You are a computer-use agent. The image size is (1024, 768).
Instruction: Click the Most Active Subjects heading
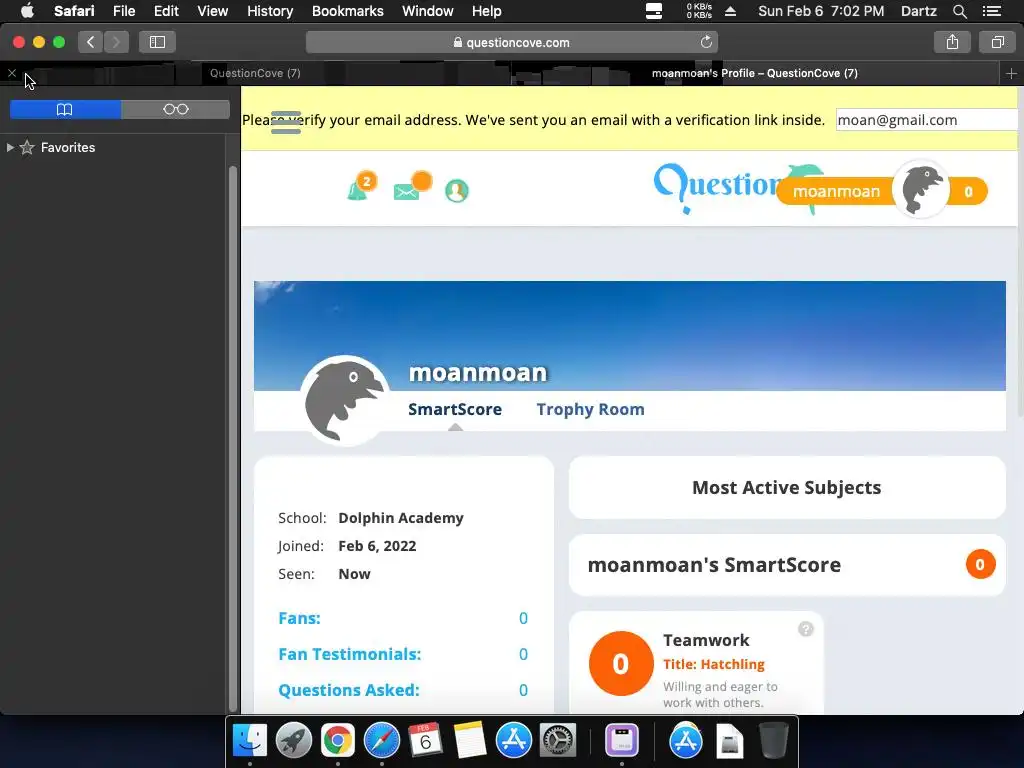786,488
